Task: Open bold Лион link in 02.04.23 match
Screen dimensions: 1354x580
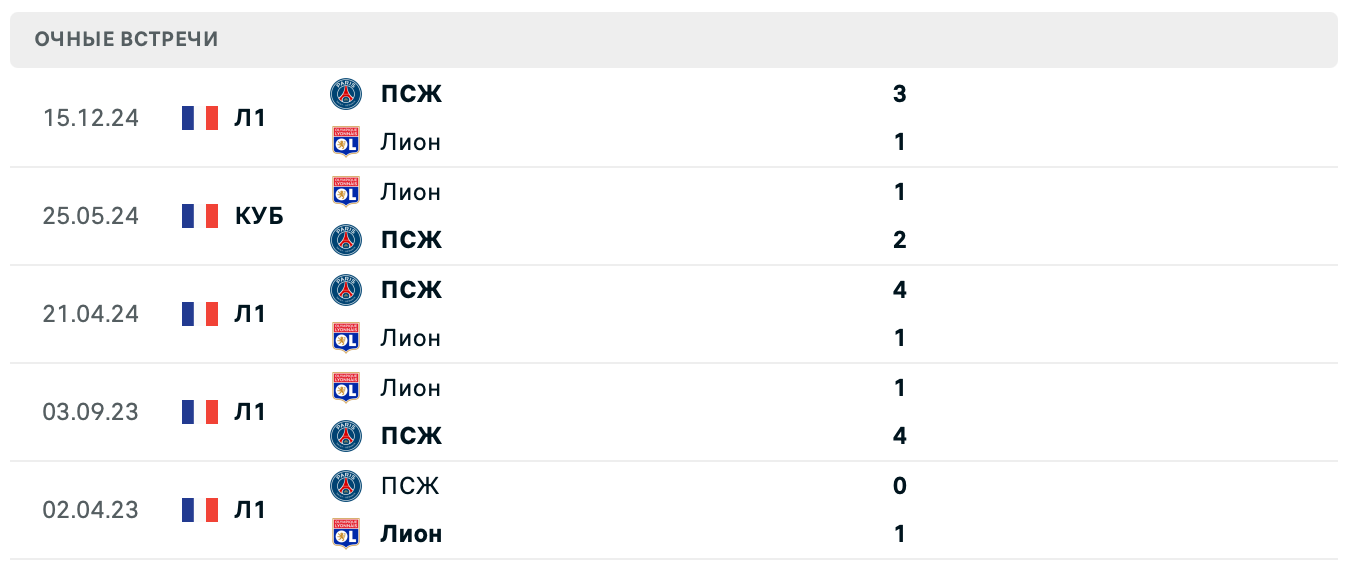Action: point(411,534)
